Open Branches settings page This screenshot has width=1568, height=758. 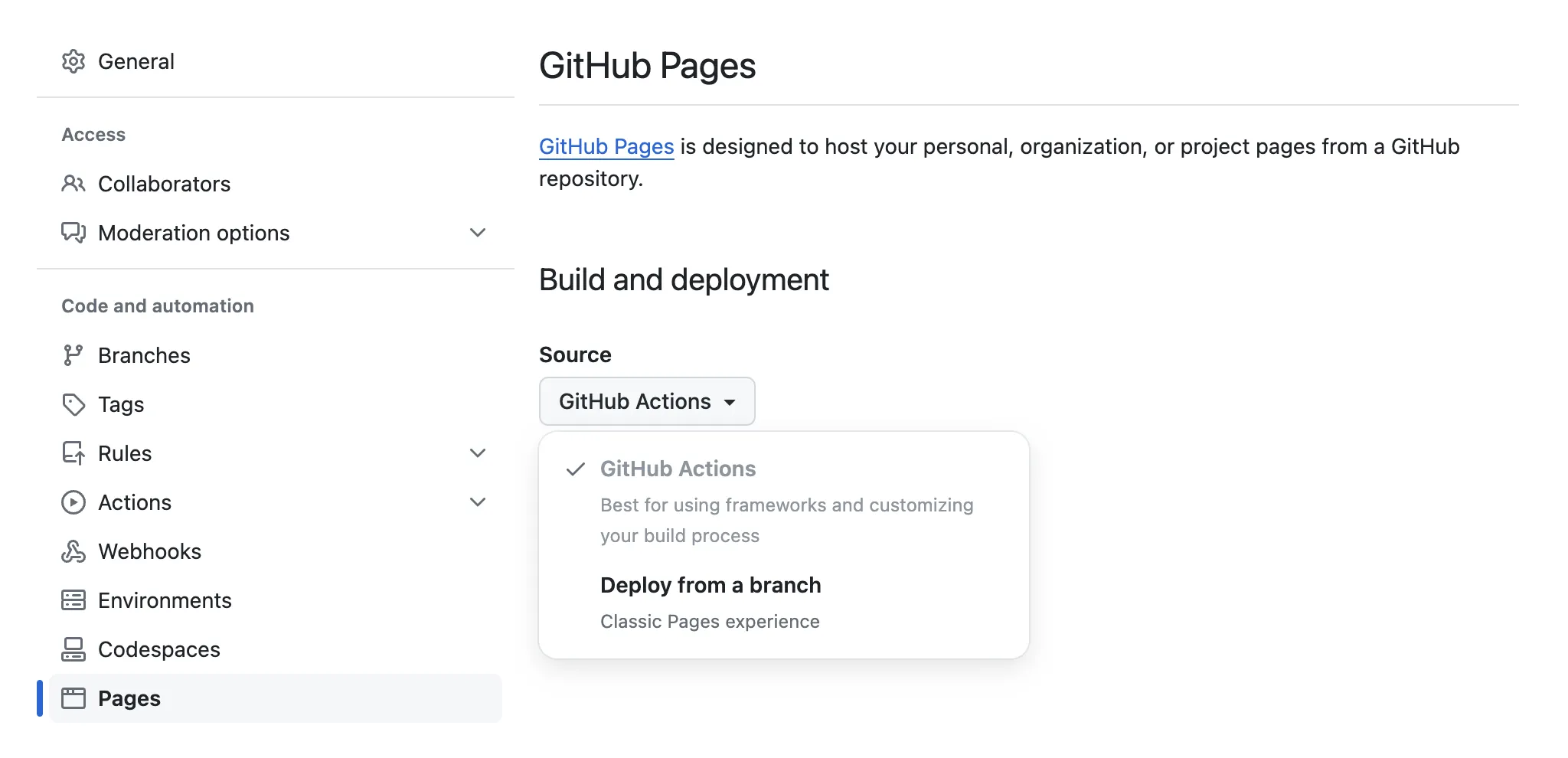point(276,355)
